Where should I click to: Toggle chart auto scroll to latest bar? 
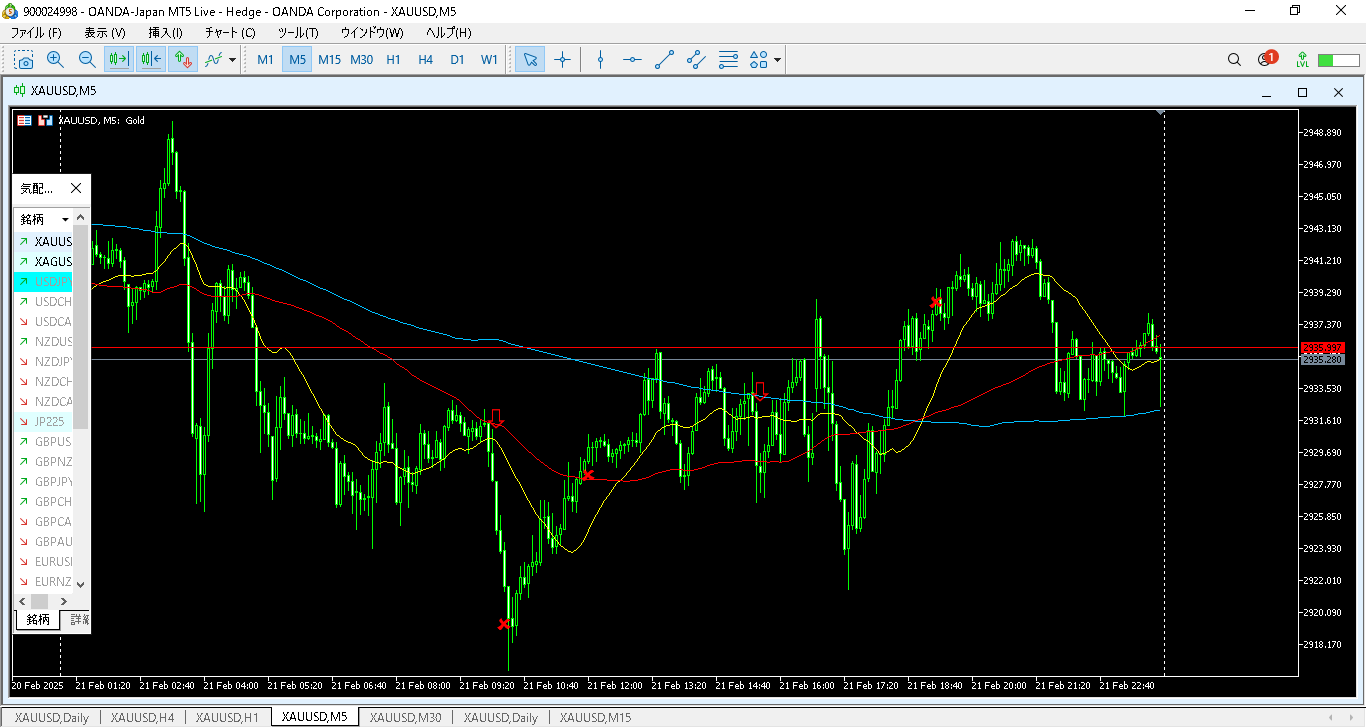[x=119, y=60]
